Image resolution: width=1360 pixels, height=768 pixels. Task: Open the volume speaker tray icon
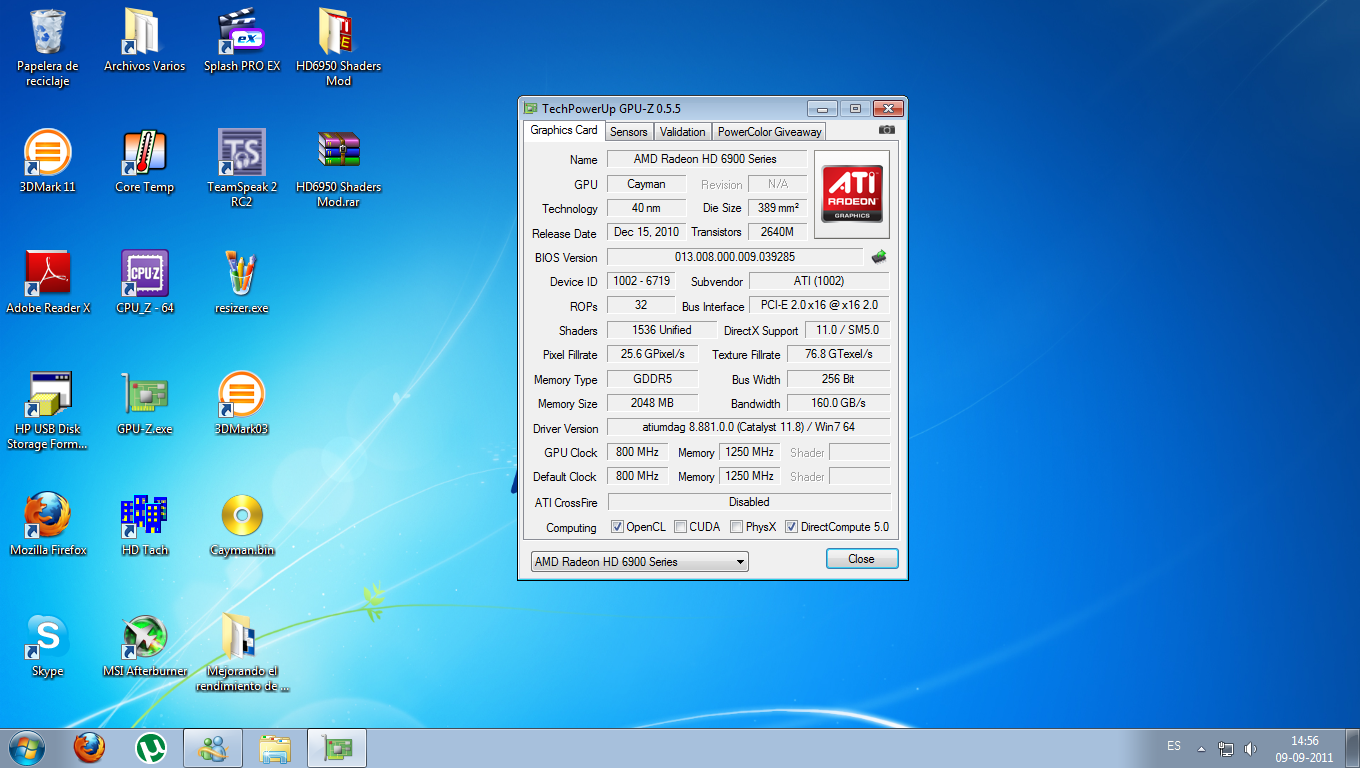tap(1250, 748)
